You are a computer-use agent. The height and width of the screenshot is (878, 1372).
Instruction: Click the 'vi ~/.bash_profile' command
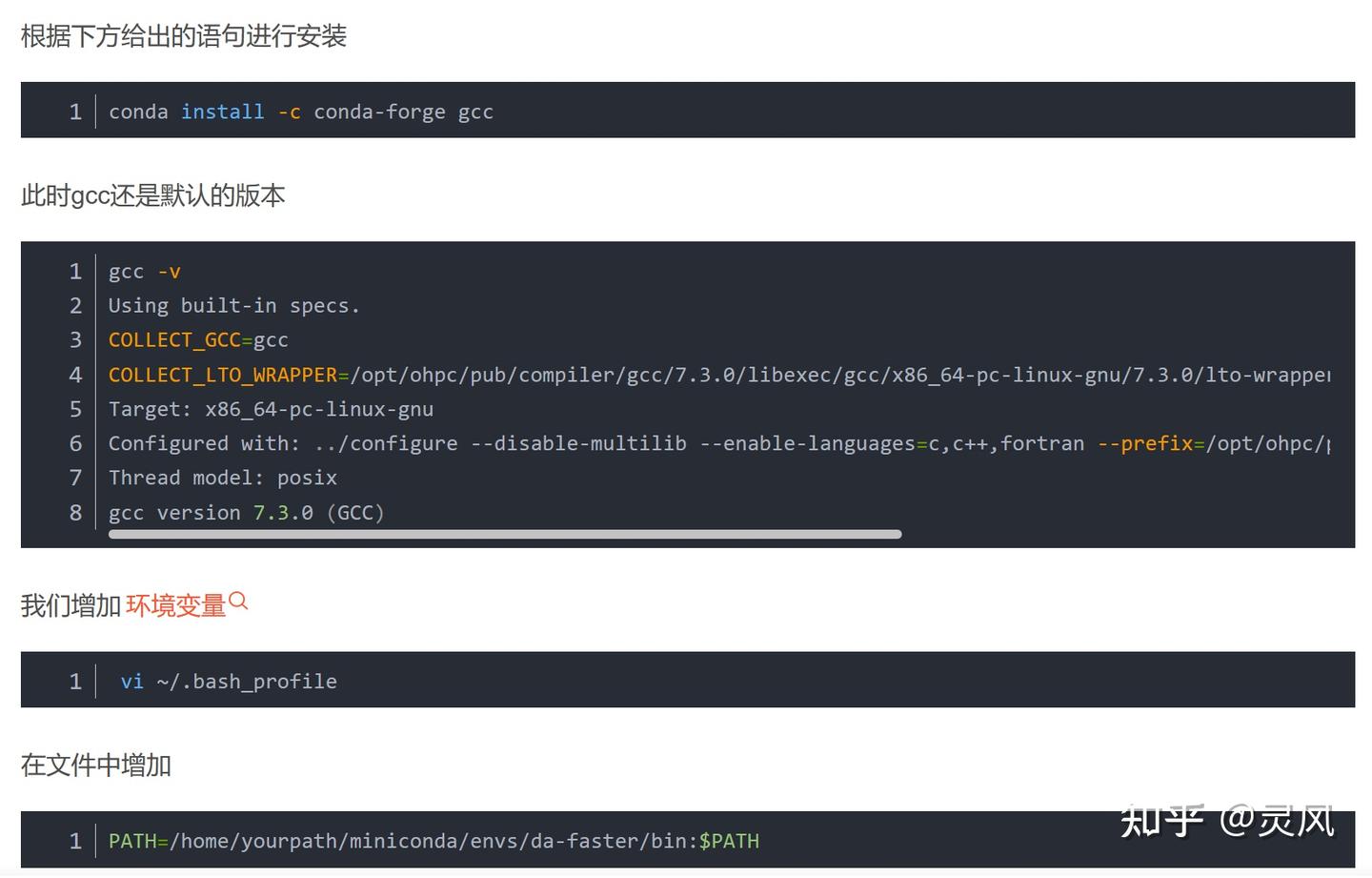[x=229, y=682]
